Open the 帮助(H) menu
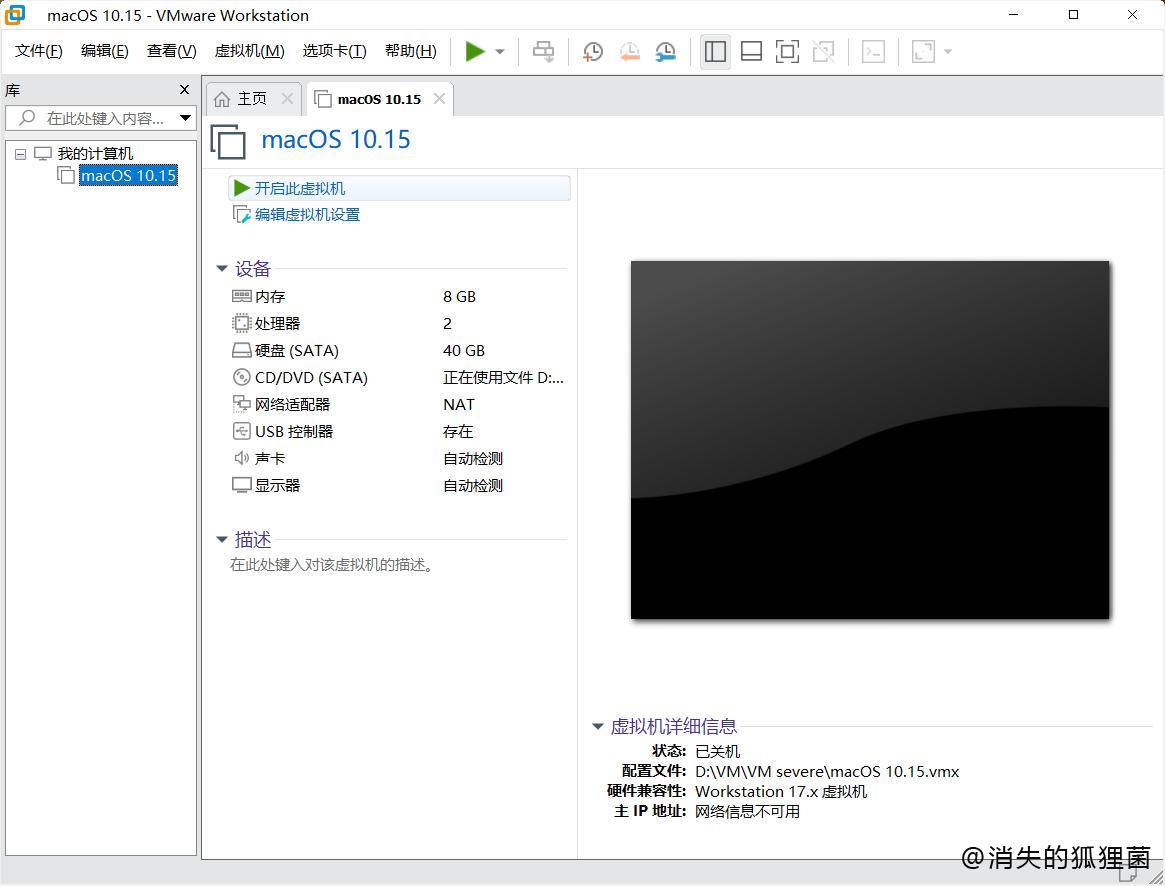This screenshot has height=886, width=1165. pos(411,51)
